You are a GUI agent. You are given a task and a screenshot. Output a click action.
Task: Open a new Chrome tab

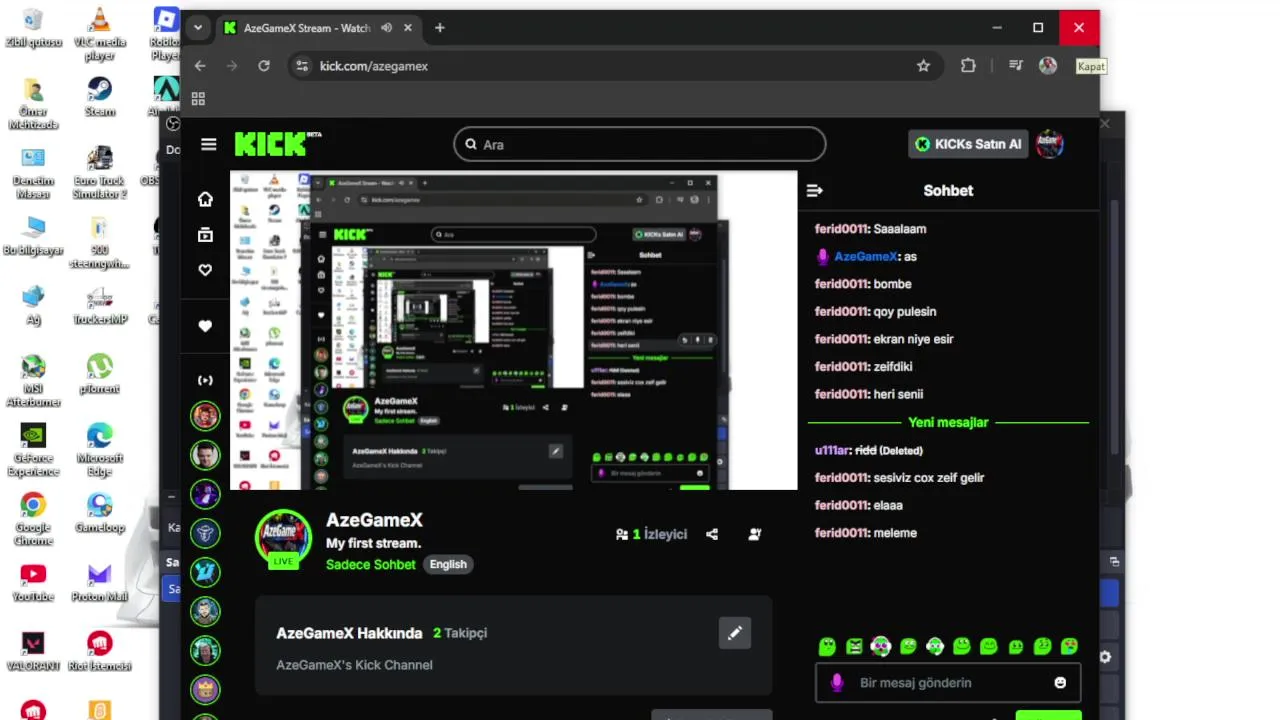pyautogui.click(x=440, y=28)
